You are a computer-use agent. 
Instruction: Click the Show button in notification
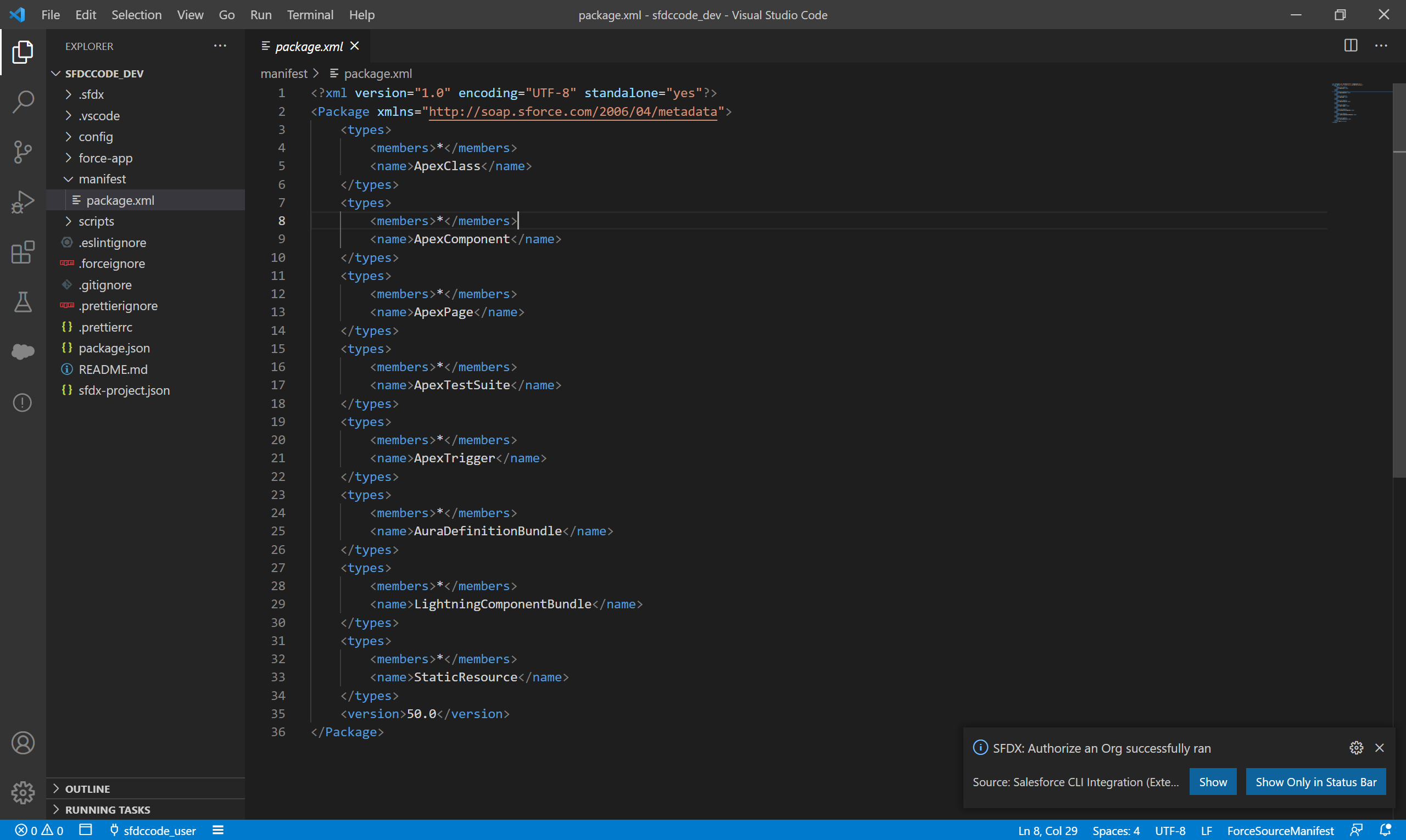(1212, 782)
